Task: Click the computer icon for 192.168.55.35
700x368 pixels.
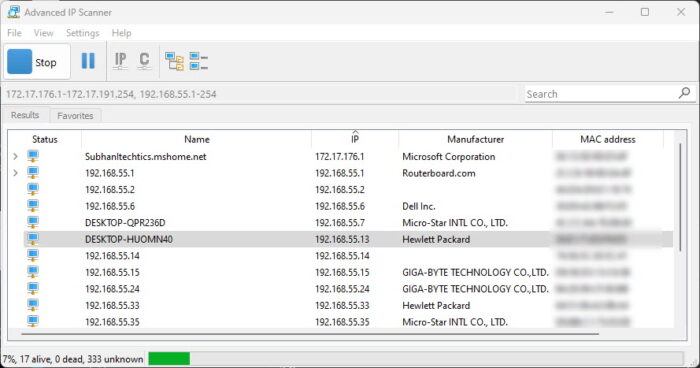Action: [33, 321]
